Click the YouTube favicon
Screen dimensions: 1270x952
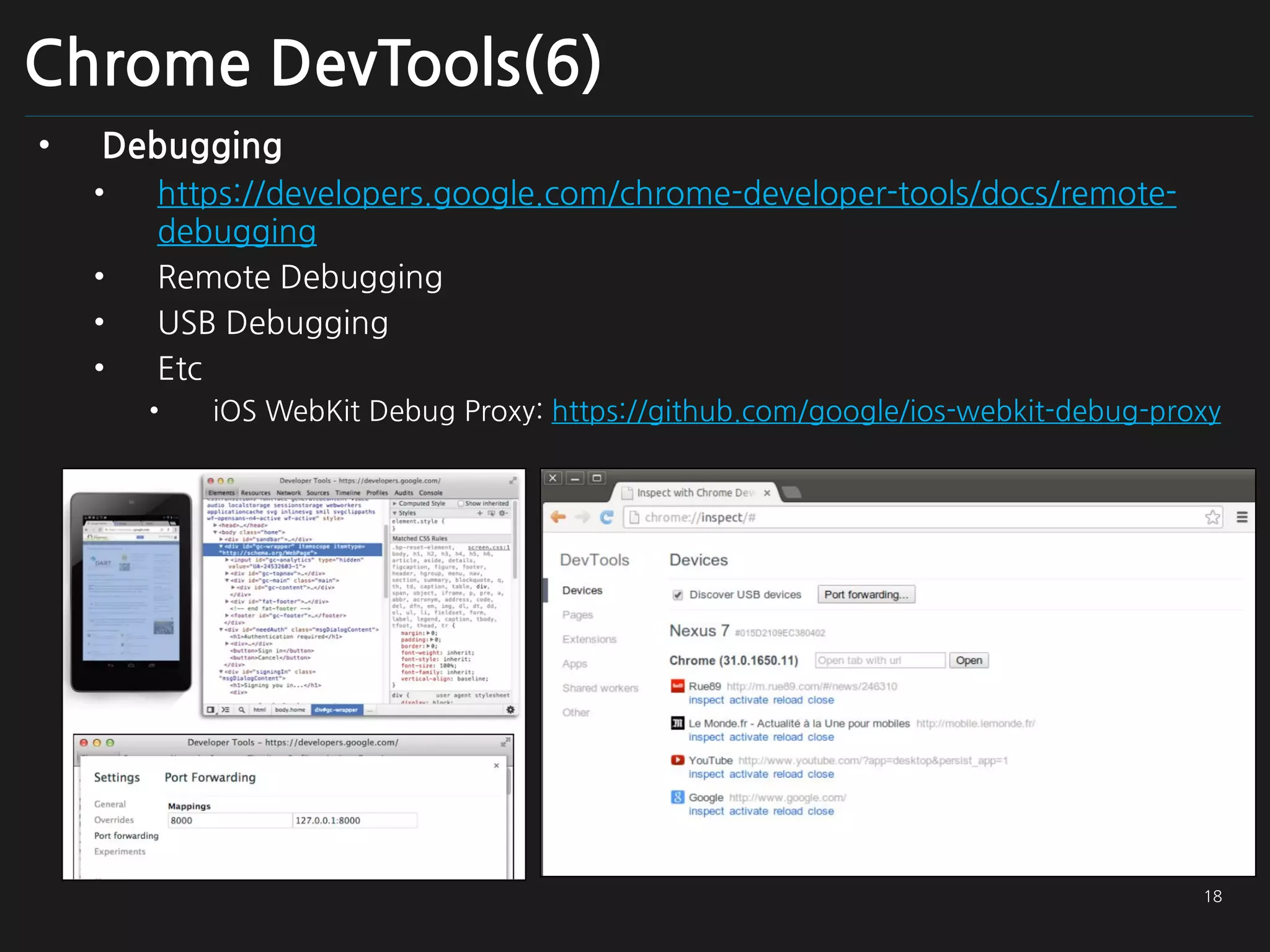[x=678, y=760]
